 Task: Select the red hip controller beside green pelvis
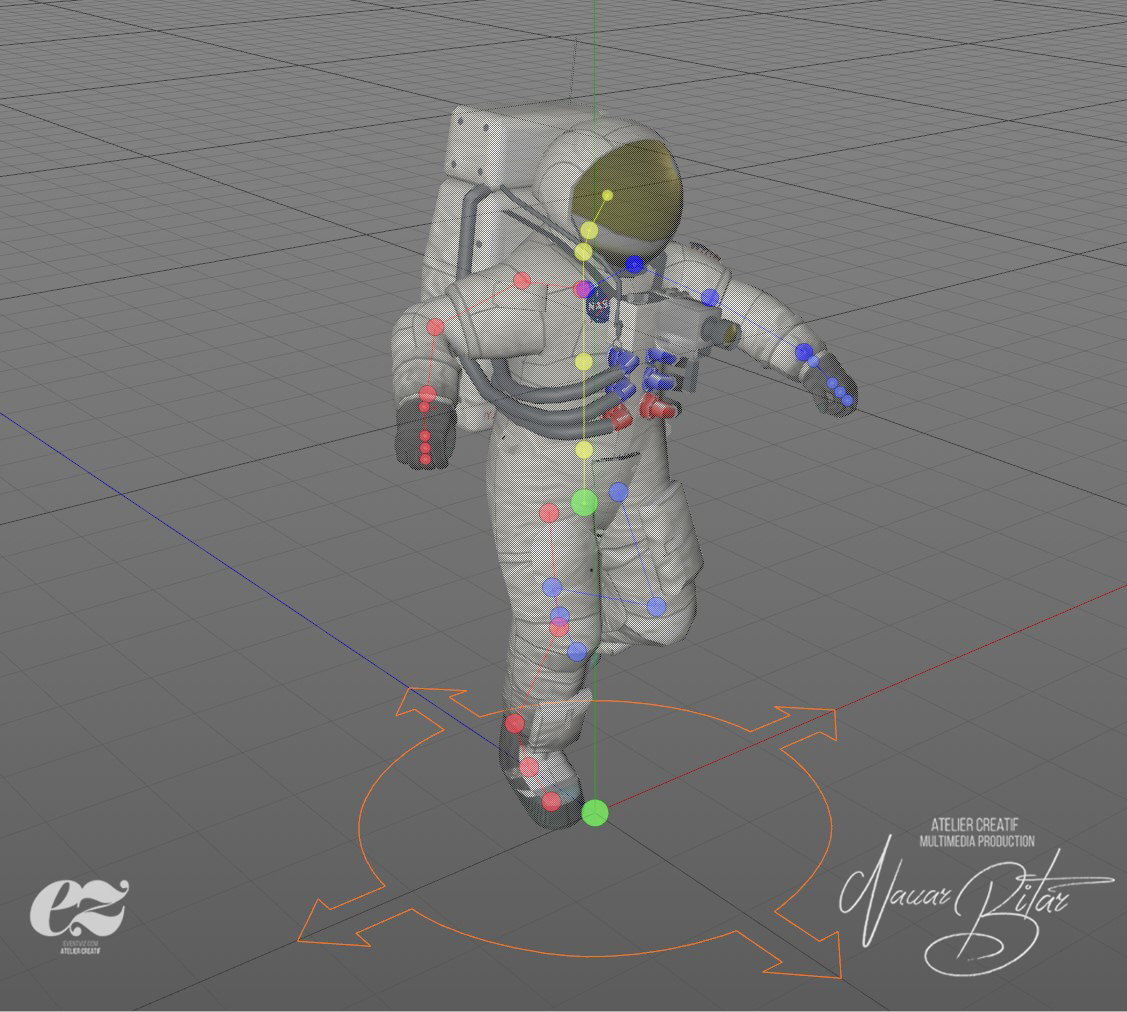pyautogui.click(x=549, y=513)
